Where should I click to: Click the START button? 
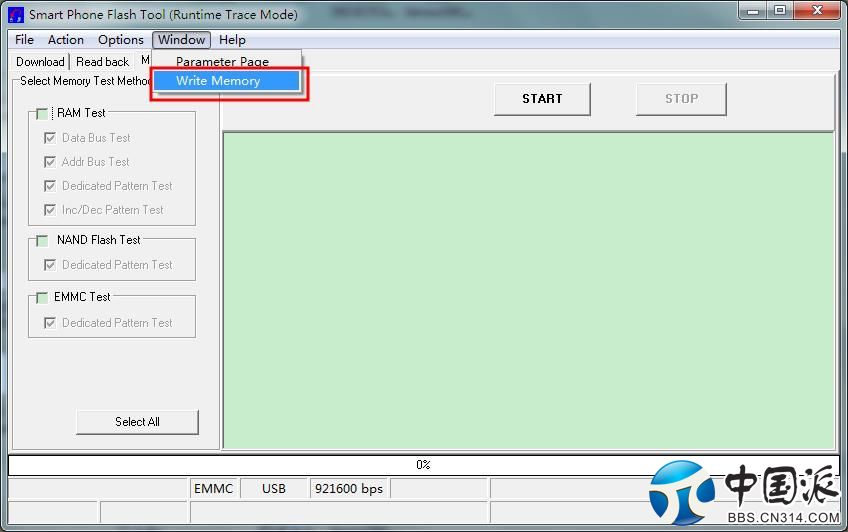coord(542,99)
